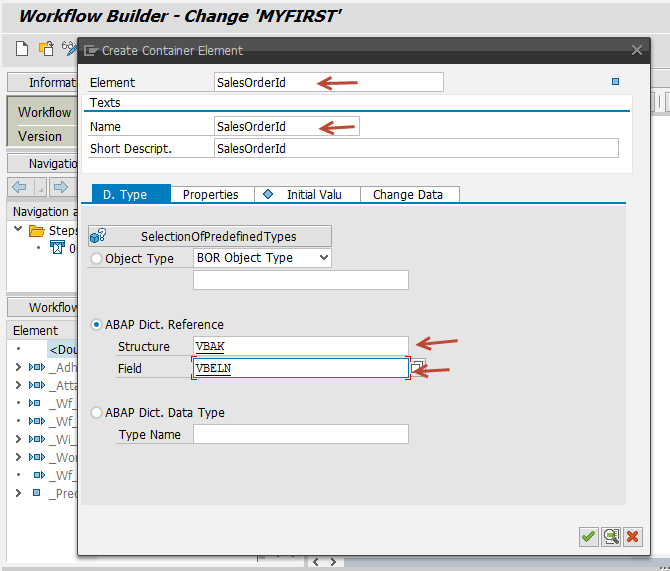Select the Object Type radio button
This screenshot has height=571, width=670.
click(97, 258)
